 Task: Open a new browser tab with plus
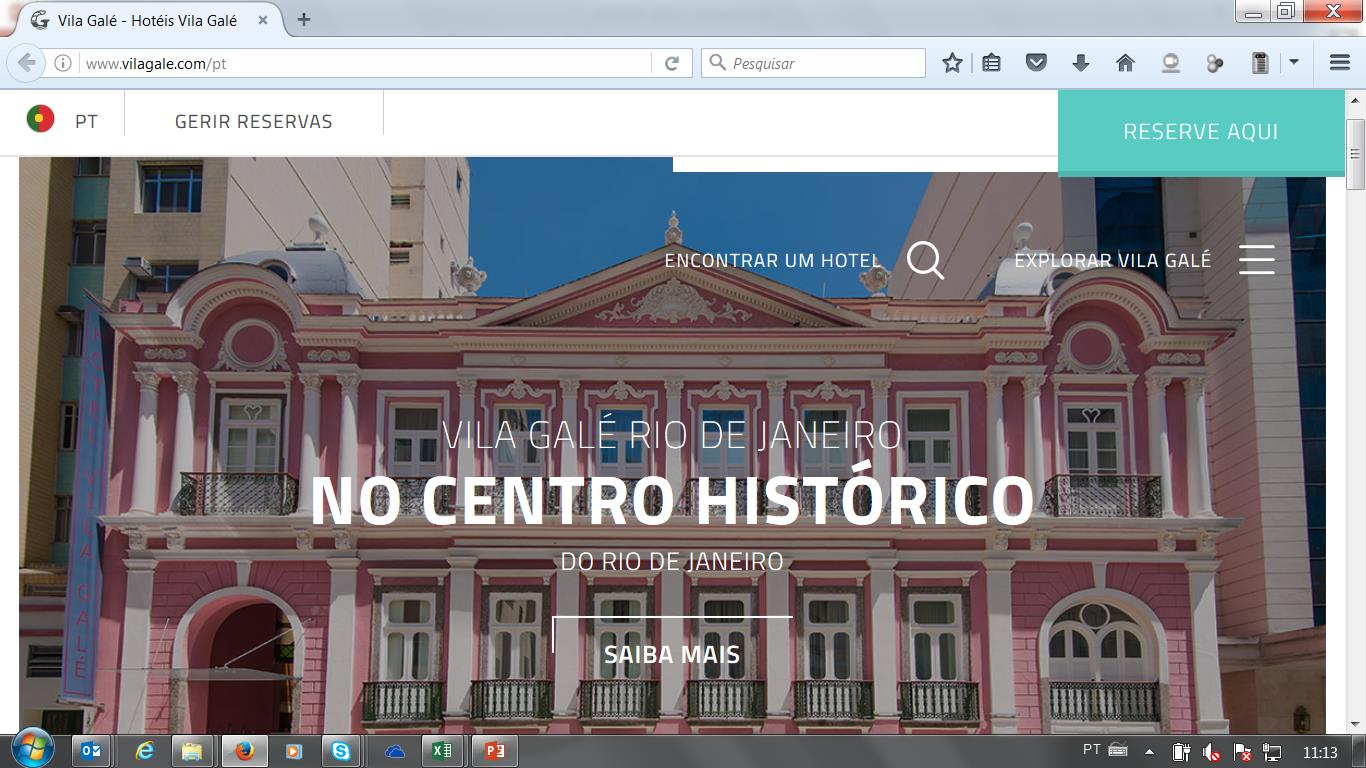click(x=304, y=19)
